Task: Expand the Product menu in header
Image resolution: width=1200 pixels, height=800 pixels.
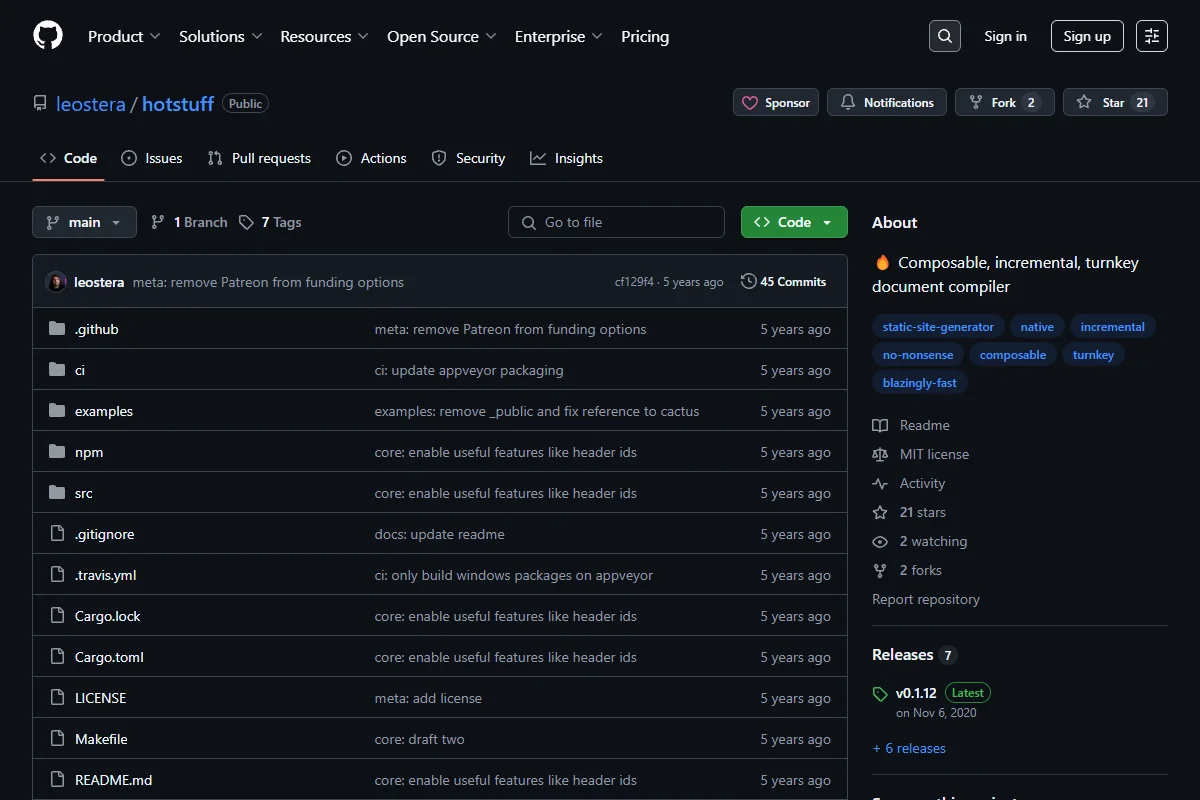Action: click(x=124, y=36)
